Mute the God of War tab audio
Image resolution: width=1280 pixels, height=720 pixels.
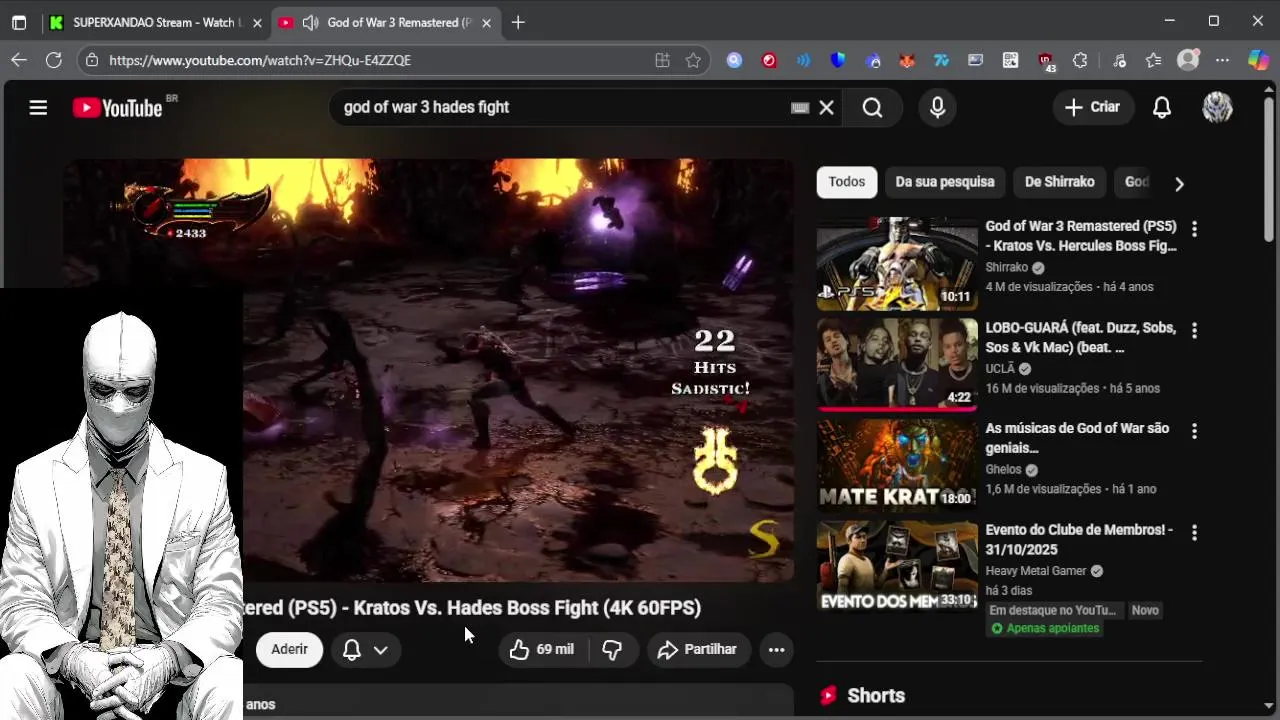click(310, 22)
